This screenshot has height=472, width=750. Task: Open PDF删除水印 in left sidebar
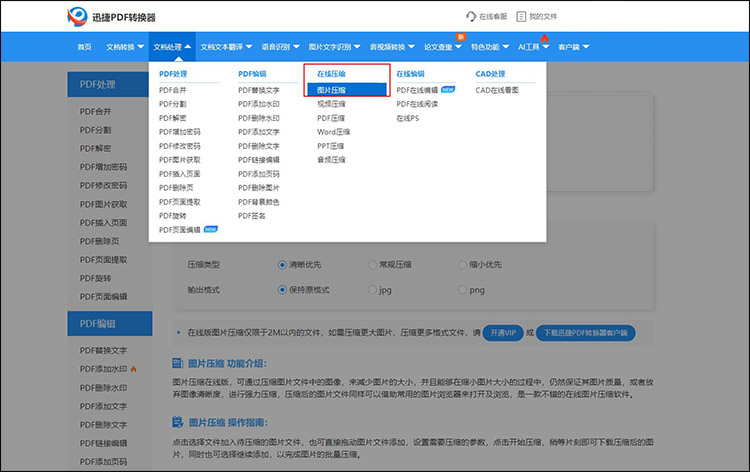point(103,387)
